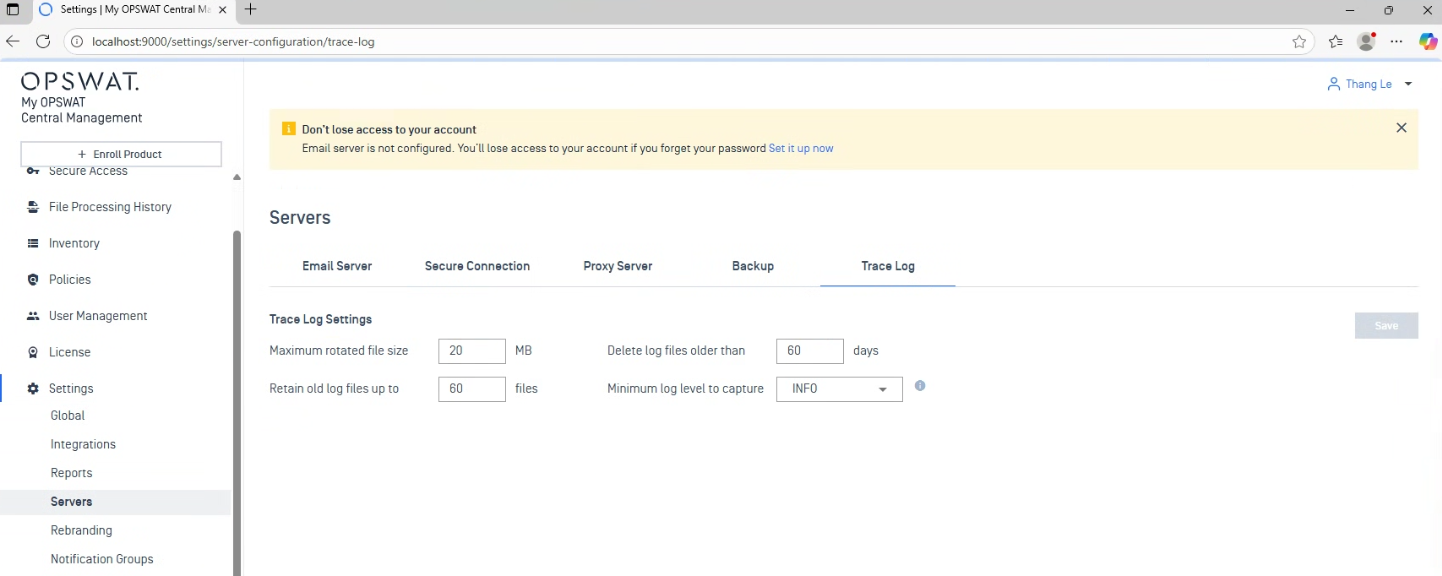This screenshot has width=1442, height=576.
Task: Click the Save button
Action: click(1386, 326)
